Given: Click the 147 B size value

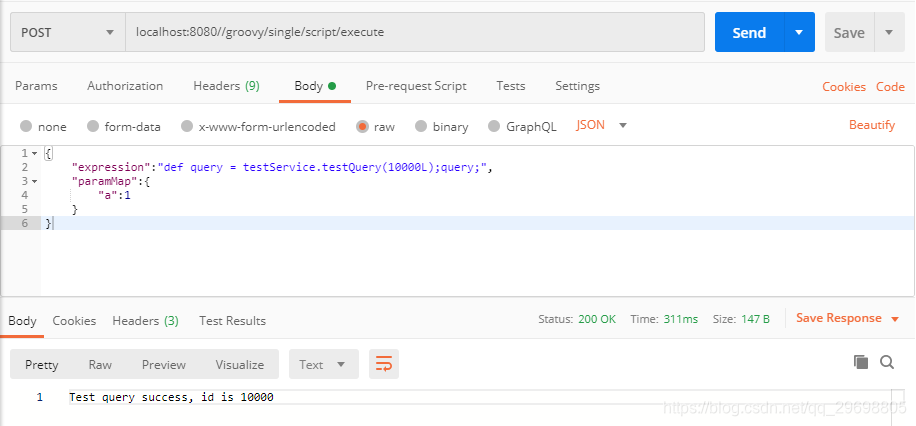Looking at the screenshot, I should [x=755, y=319].
